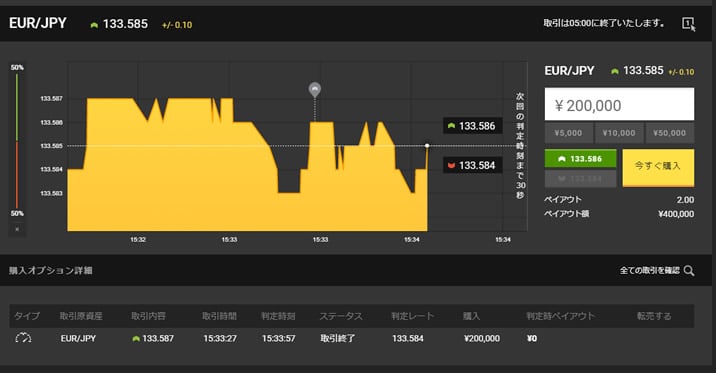Click the 取引時間 column header
This screenshot has width=716, height=373.
220,316
